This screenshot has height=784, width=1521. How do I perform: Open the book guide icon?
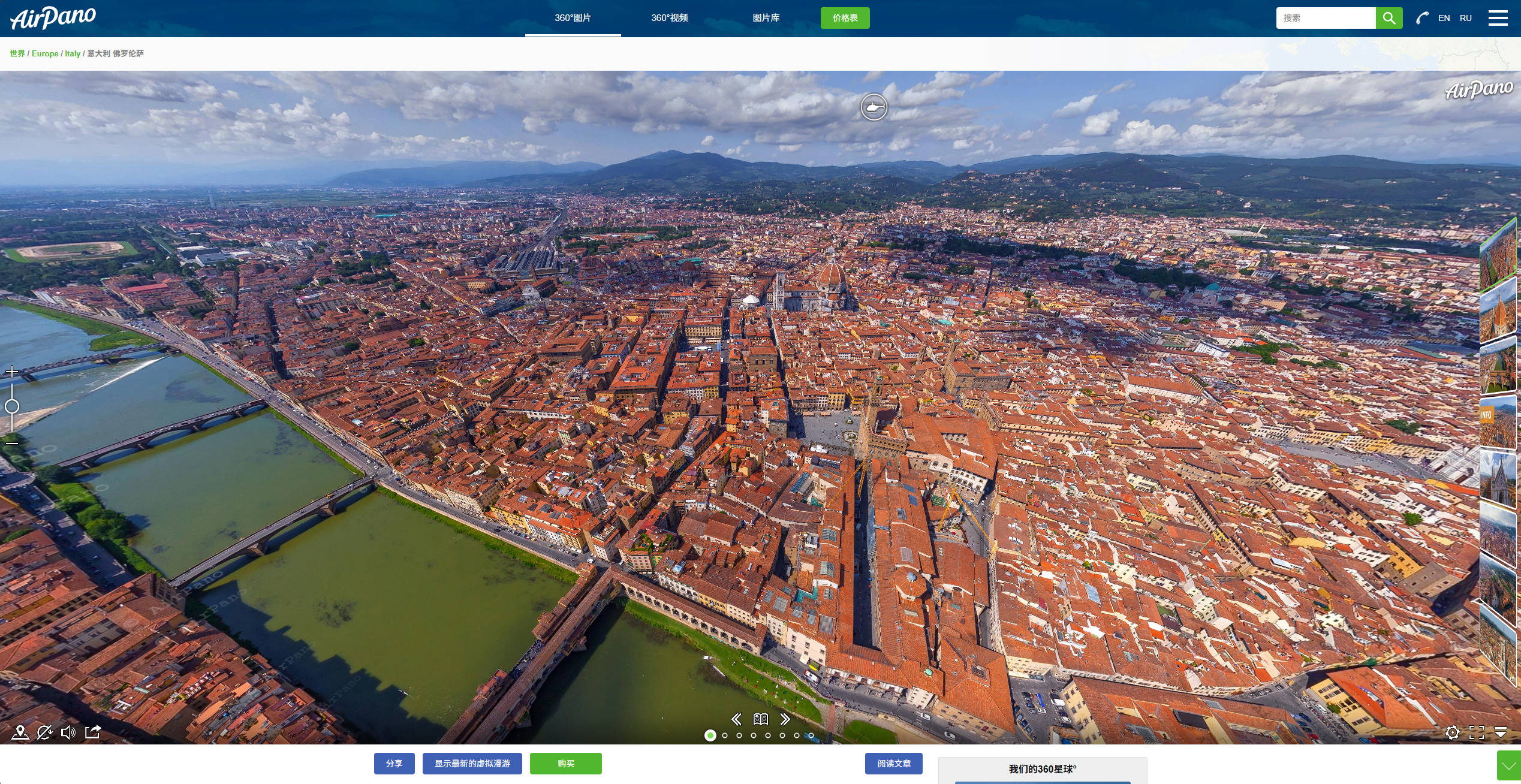761,719
